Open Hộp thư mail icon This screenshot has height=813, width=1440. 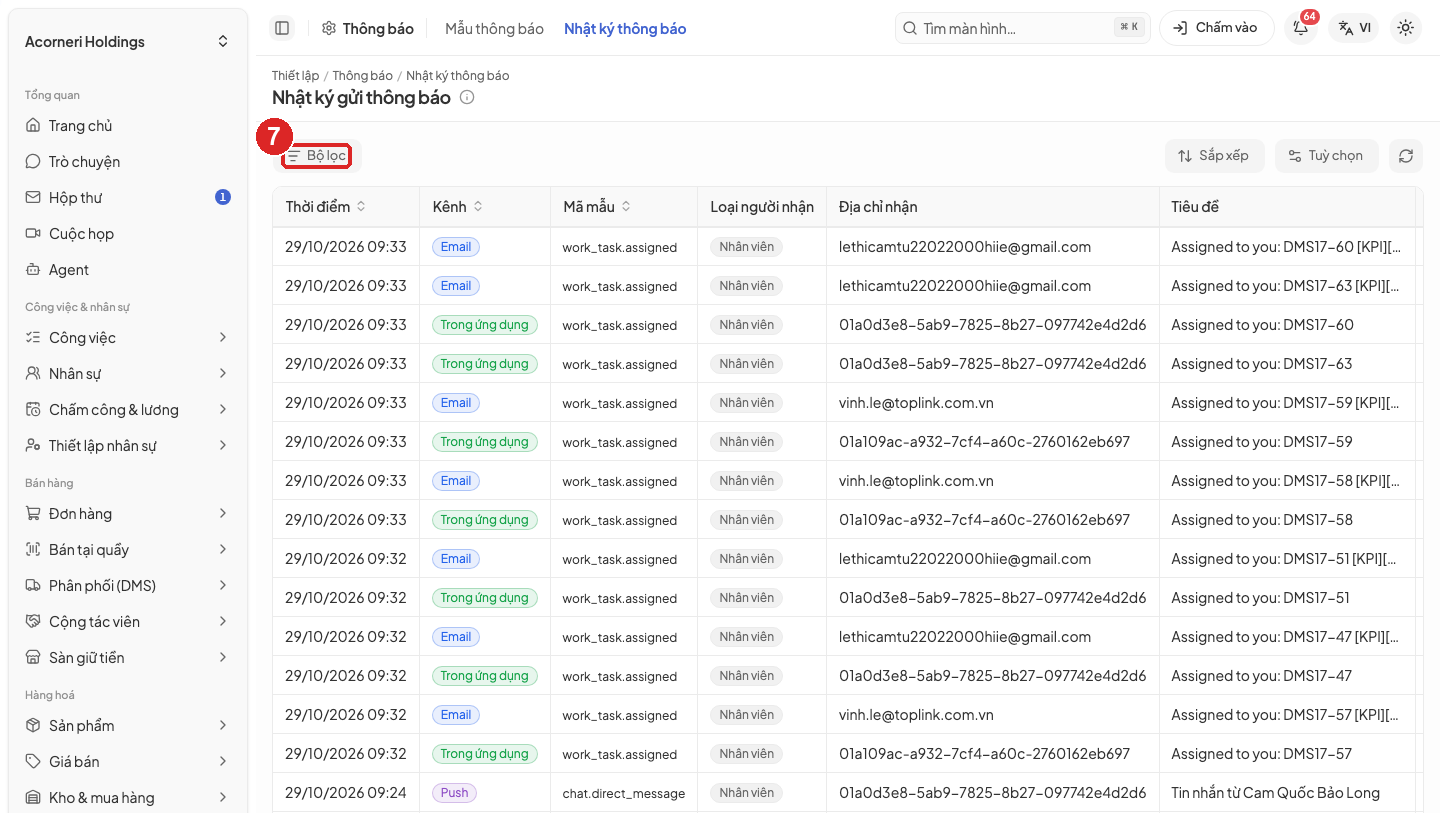[33, 198]
